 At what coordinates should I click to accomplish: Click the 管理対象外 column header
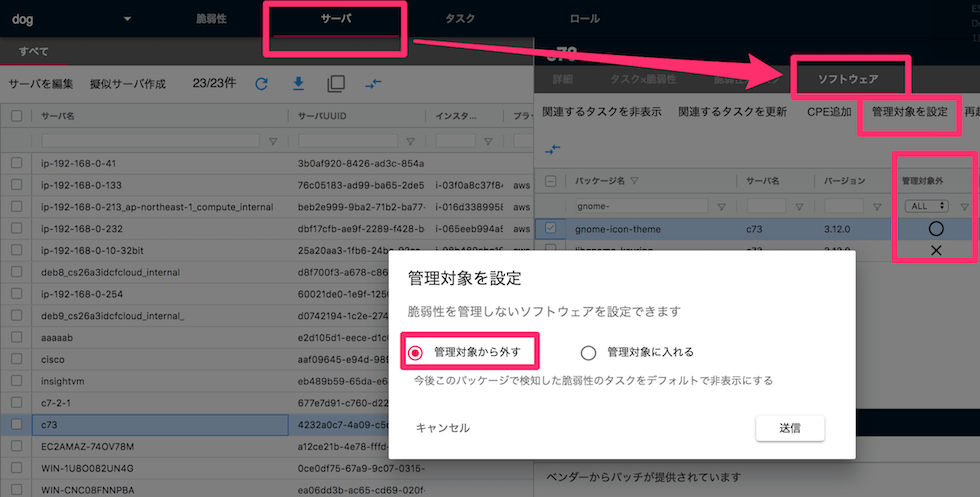[x=922, y=181]
